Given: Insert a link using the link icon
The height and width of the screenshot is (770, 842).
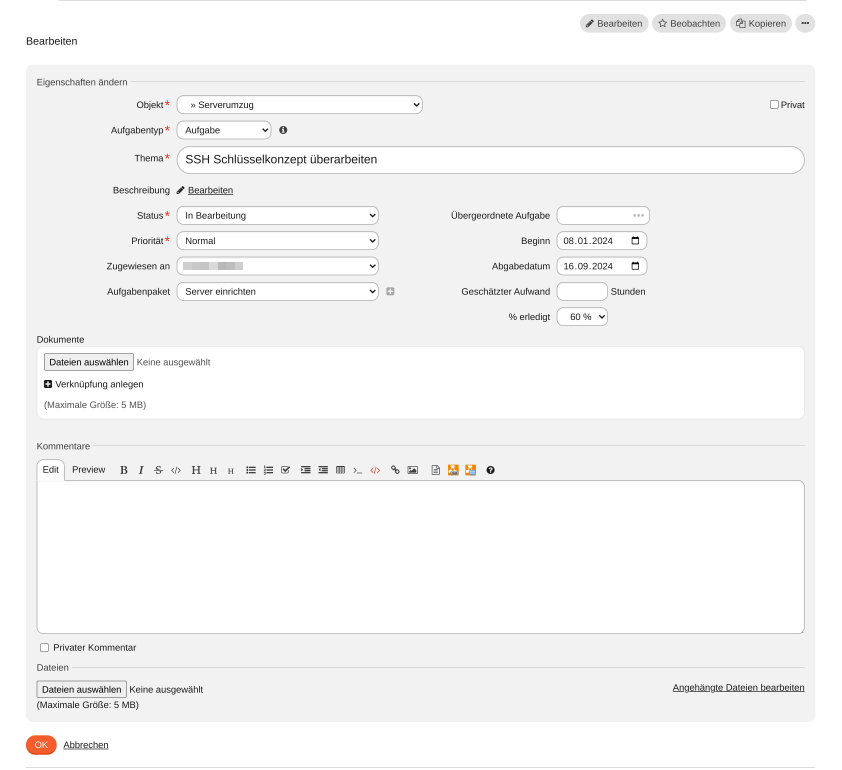Looking at the screenshot, I should [395, 470].
